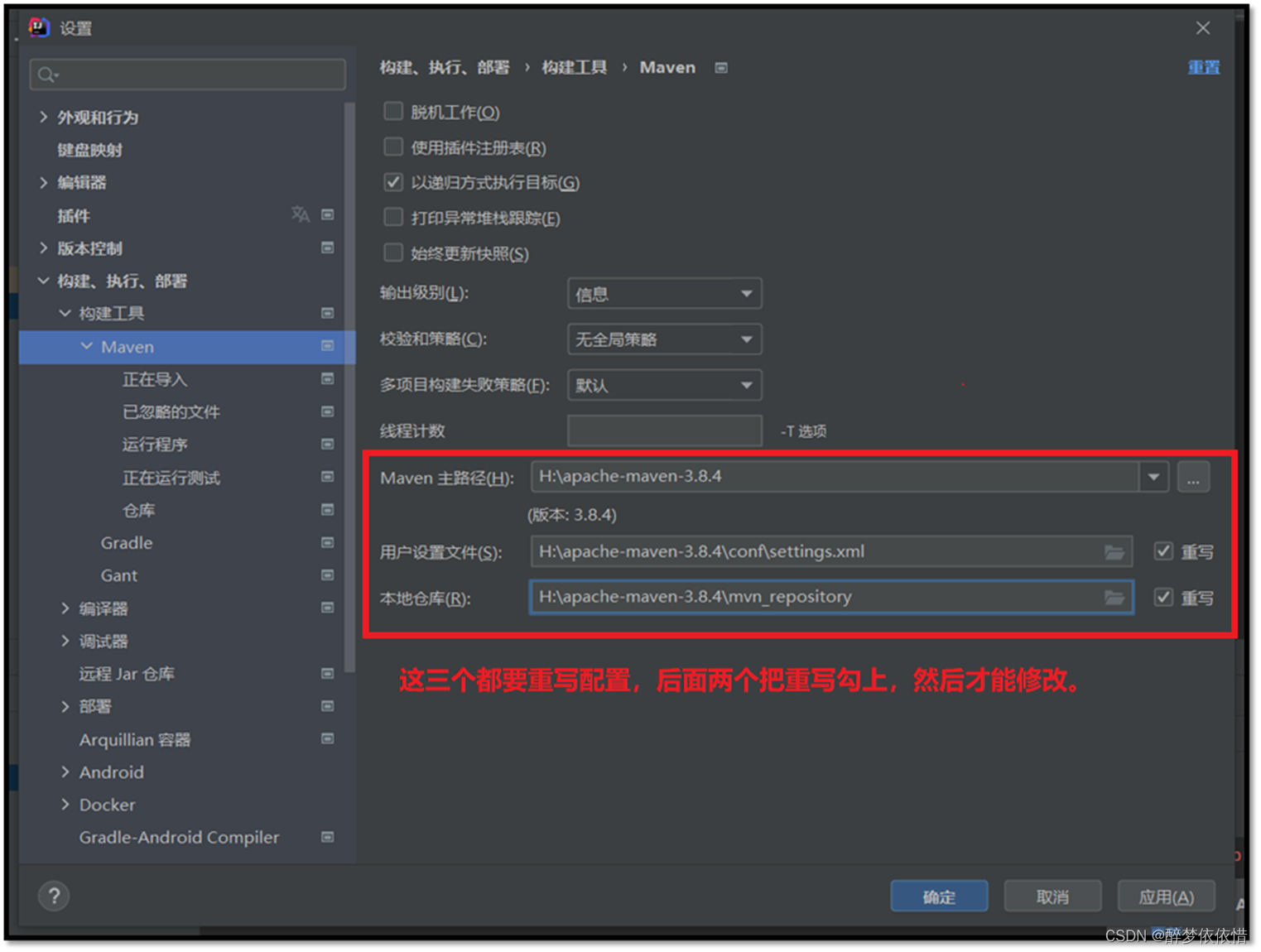1261x952 pixels.
Task: Expand 版本控制 tree node
Action: pyautogui.click(x=44, y=248)
